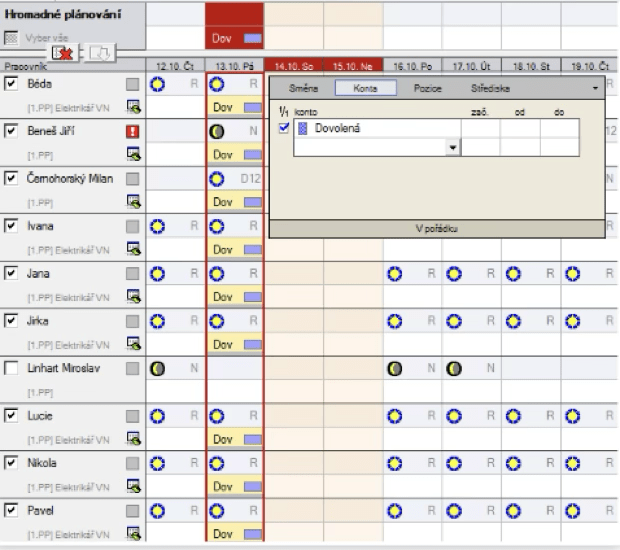
Task: Click the Linhart Miroslav worker name
Action: (63, 368)
